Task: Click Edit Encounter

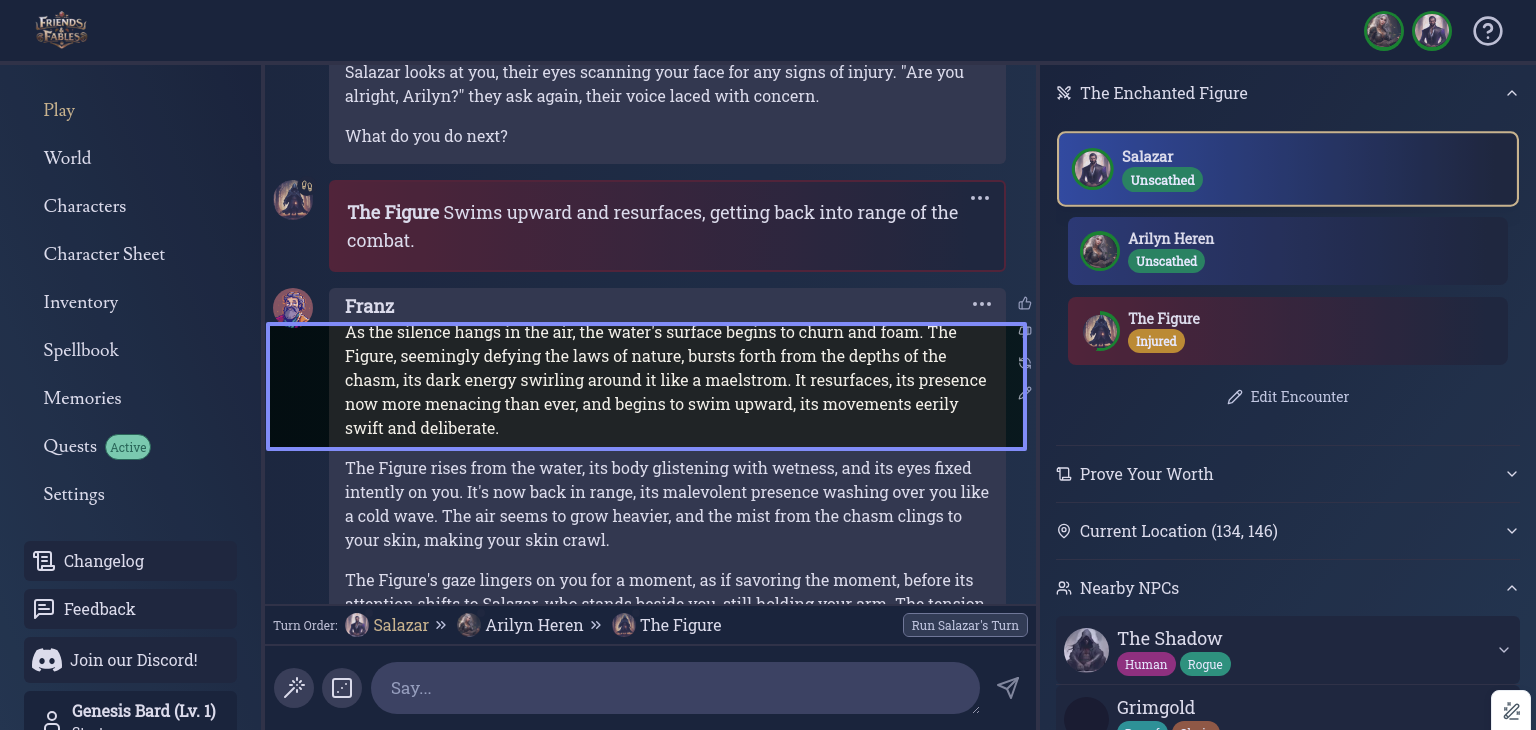Action: coord(1288,397)
